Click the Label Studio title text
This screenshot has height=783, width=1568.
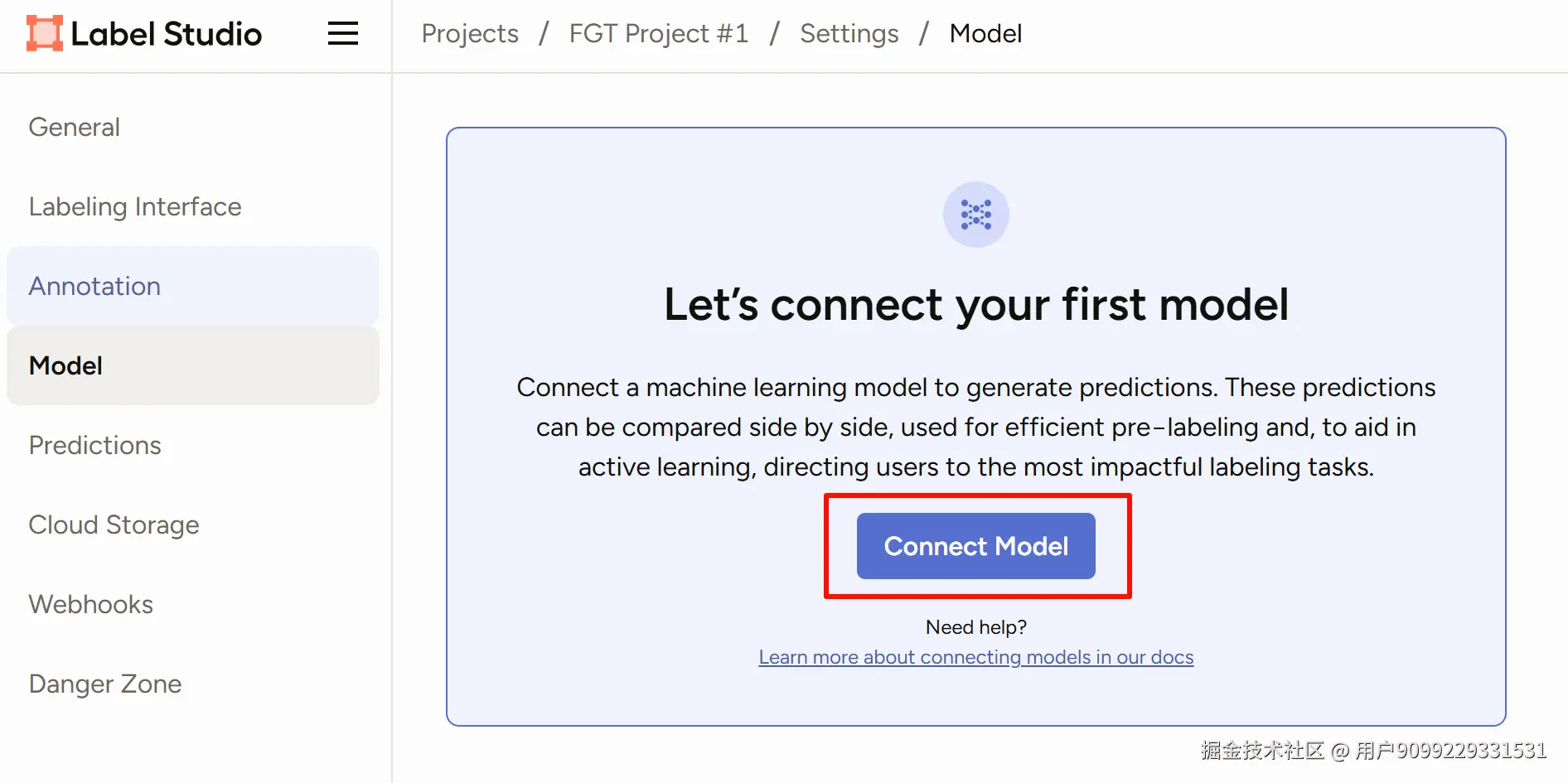166,34
